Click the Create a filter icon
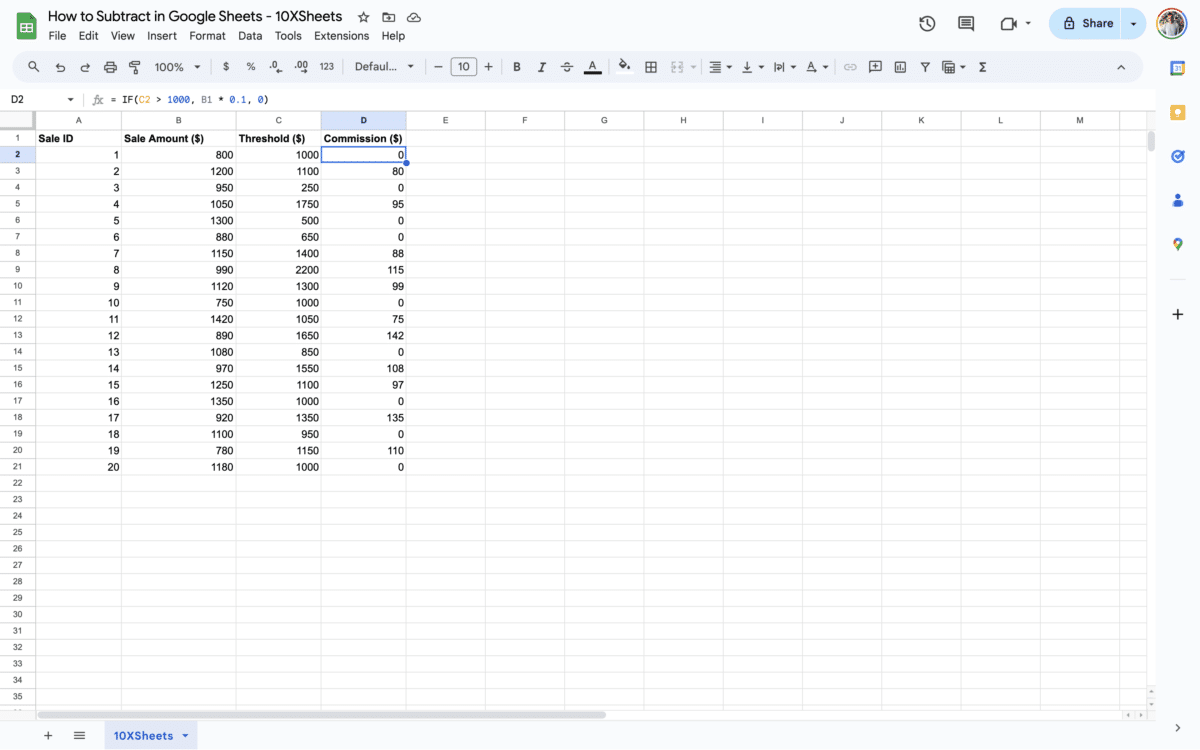The height and width of the screenshot is (750, 1200). click(925, 66)
